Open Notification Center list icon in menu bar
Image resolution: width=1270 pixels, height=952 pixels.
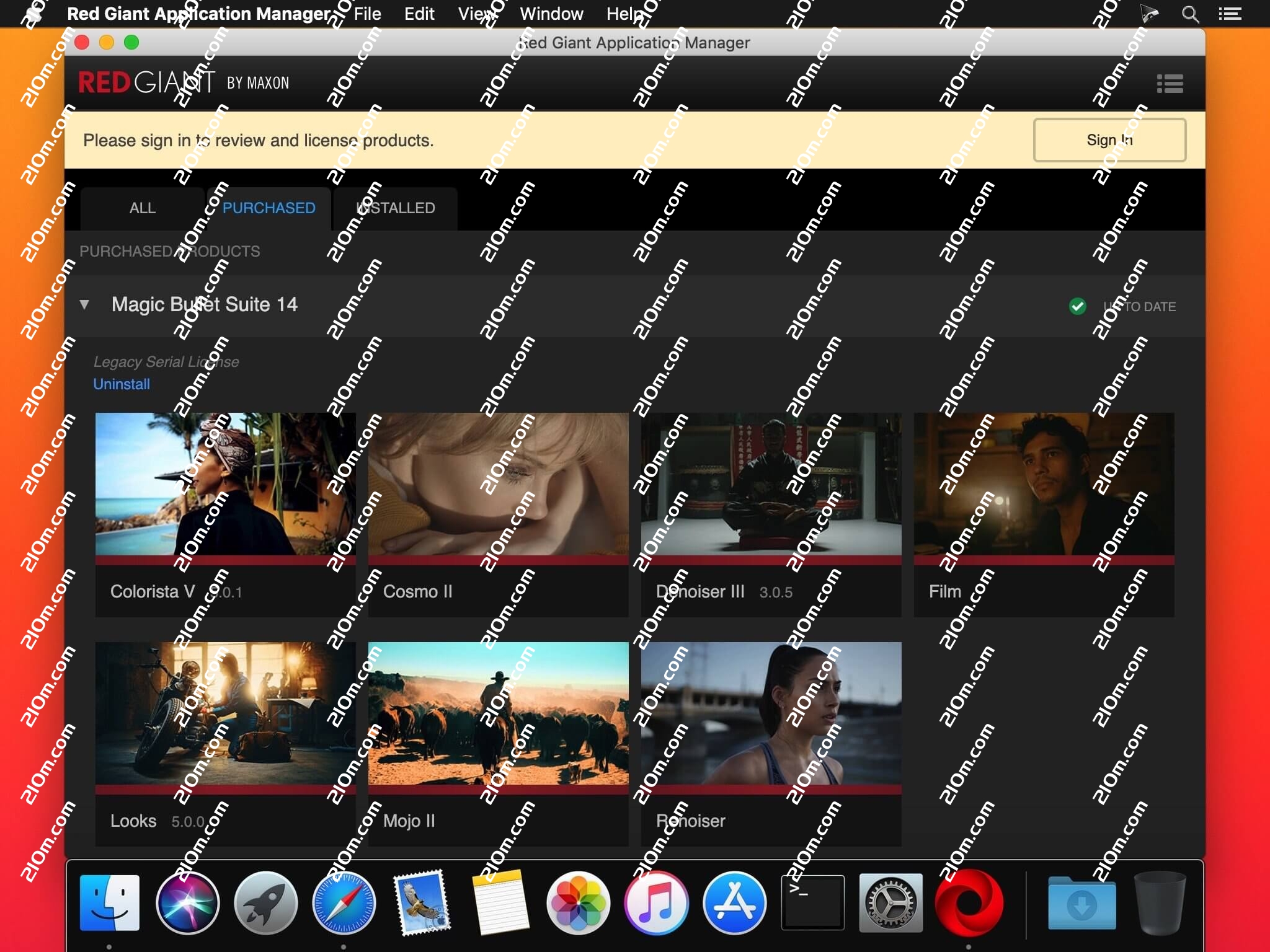tap(1230, 14)
